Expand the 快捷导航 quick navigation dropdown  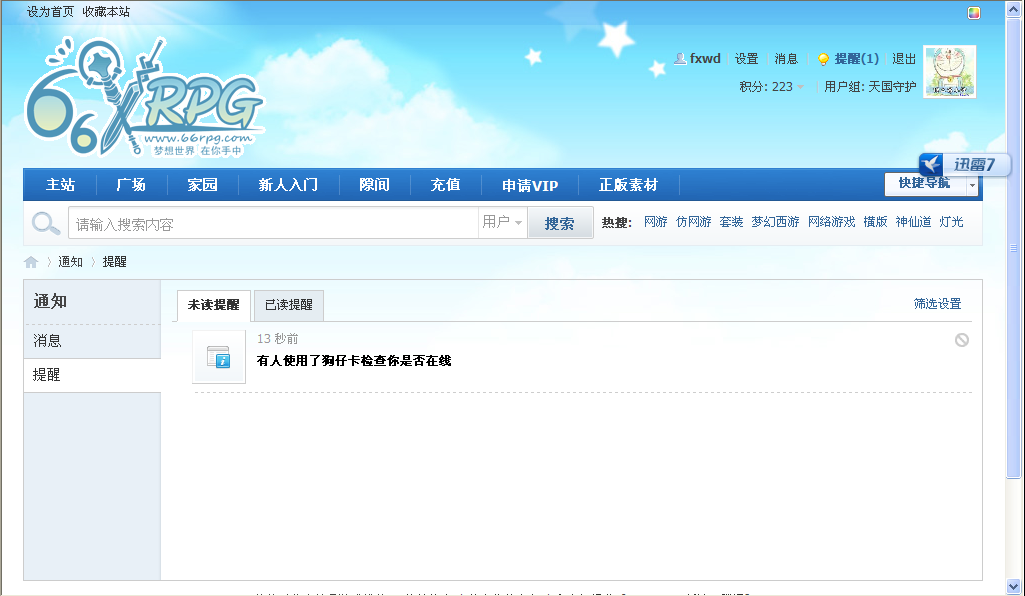[x=972, y=186]
